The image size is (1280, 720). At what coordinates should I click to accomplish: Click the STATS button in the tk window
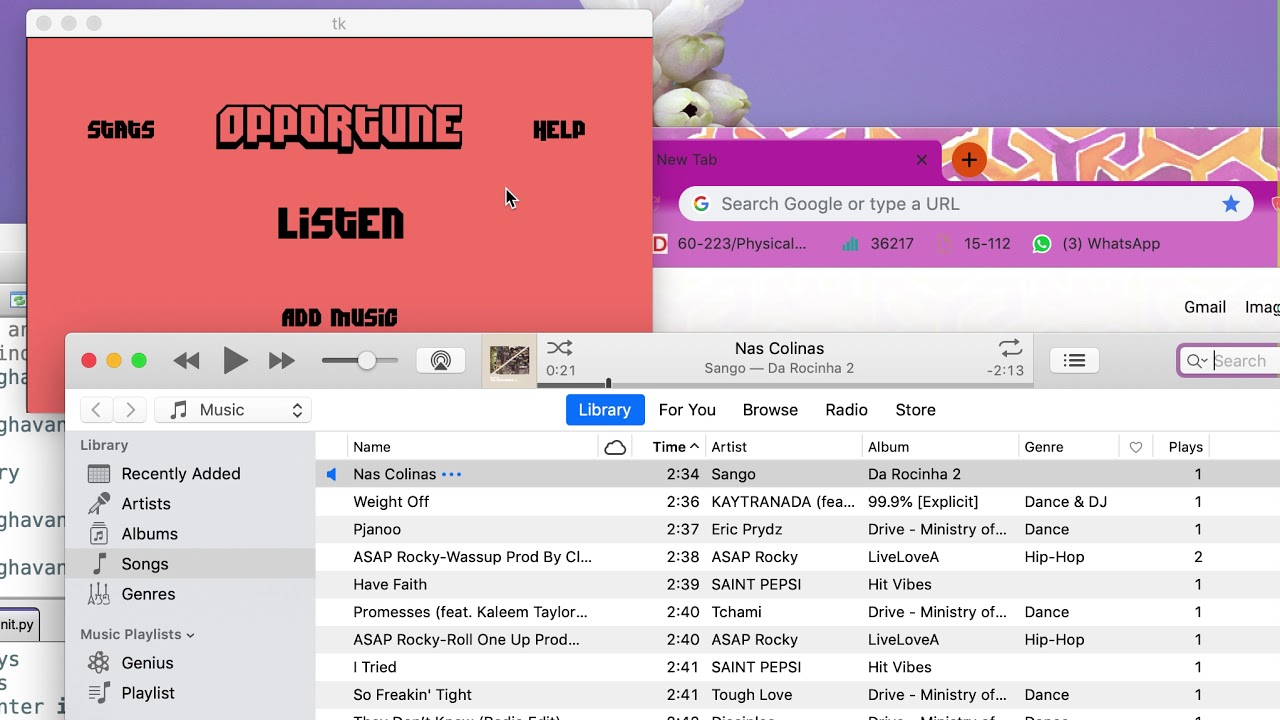click(121, 130)
